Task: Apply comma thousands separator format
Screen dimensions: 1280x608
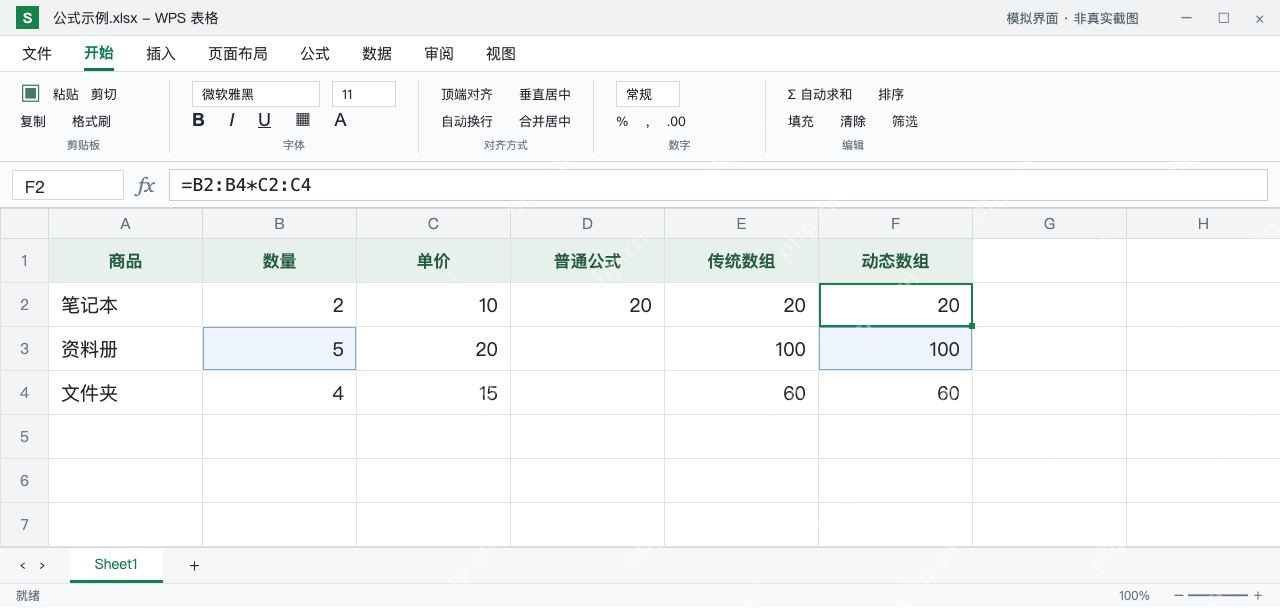Action: (x=647, y=121)
